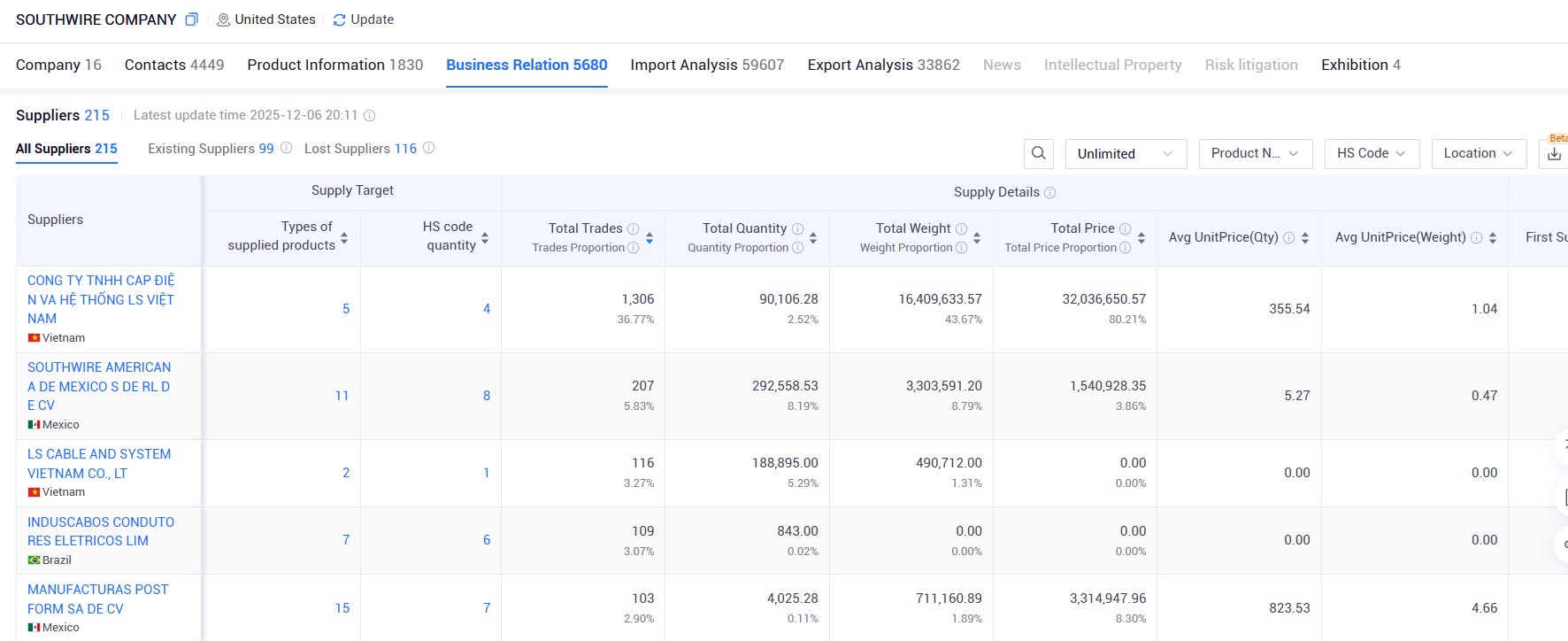Viewport: 1568px width, 641px height.
Task: Open CONG TY TNHH CAP ĐIỆN supplier link
Action: 101,299
